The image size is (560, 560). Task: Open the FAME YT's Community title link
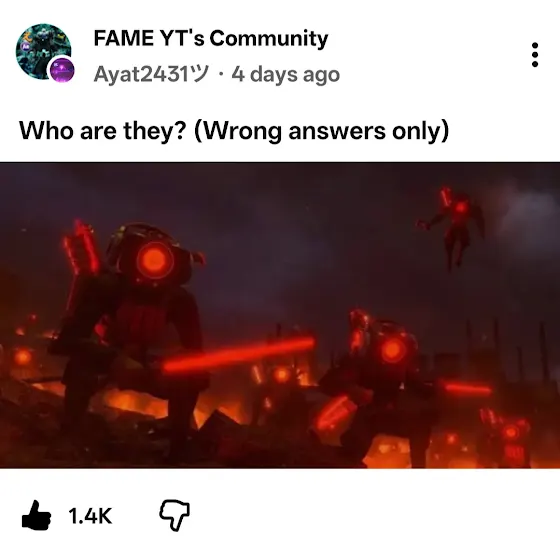coord(211,38)
